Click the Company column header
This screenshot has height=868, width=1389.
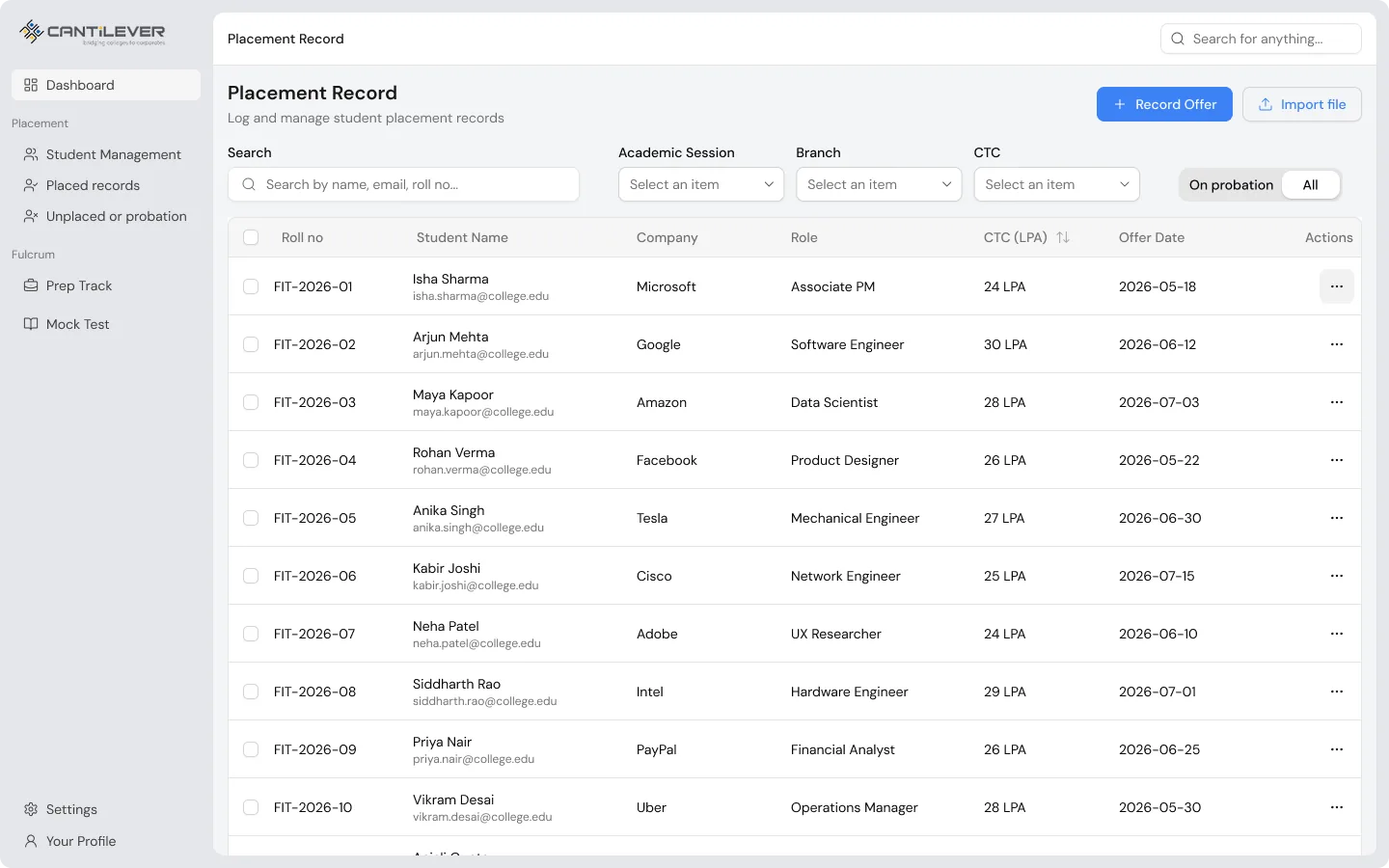[x=667, y=237]
